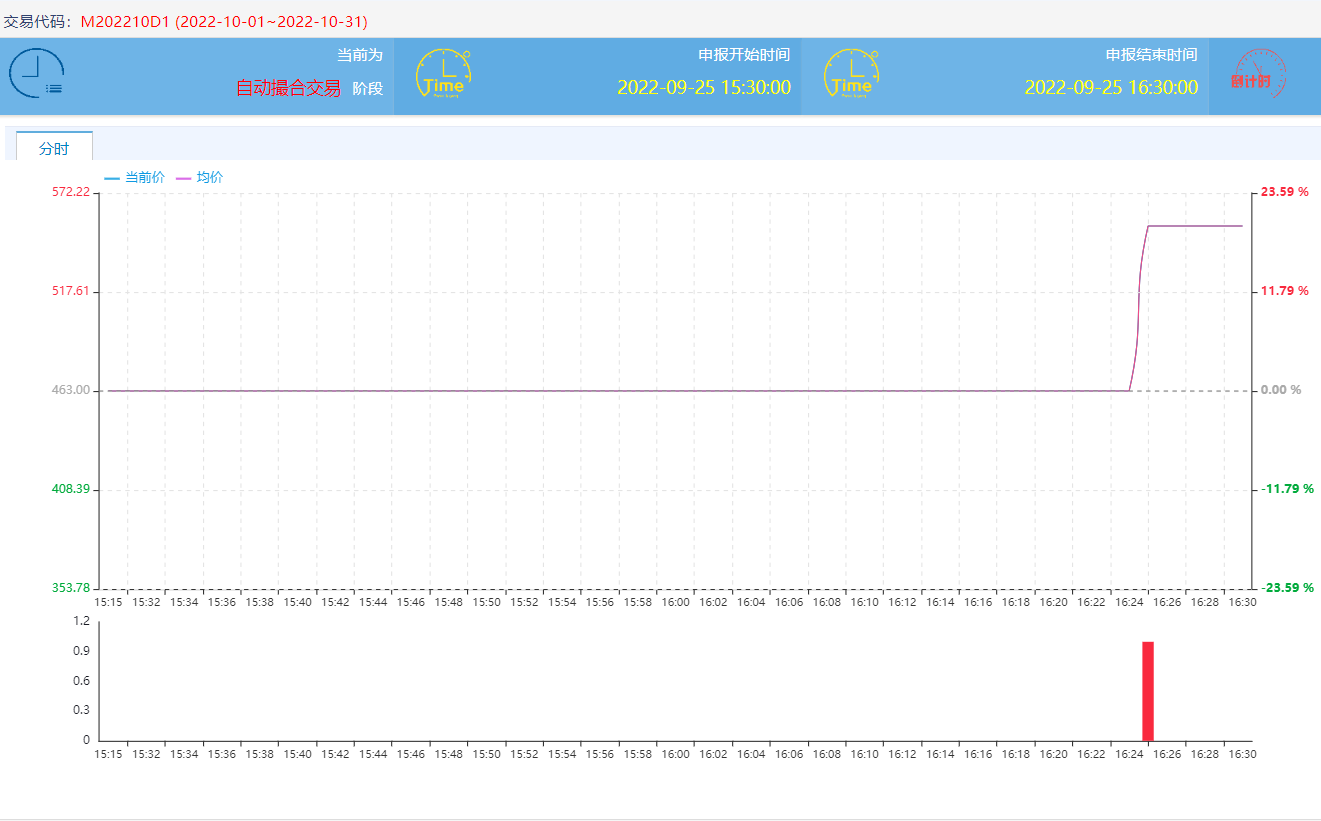Switch to the 分时 tab

54,148
